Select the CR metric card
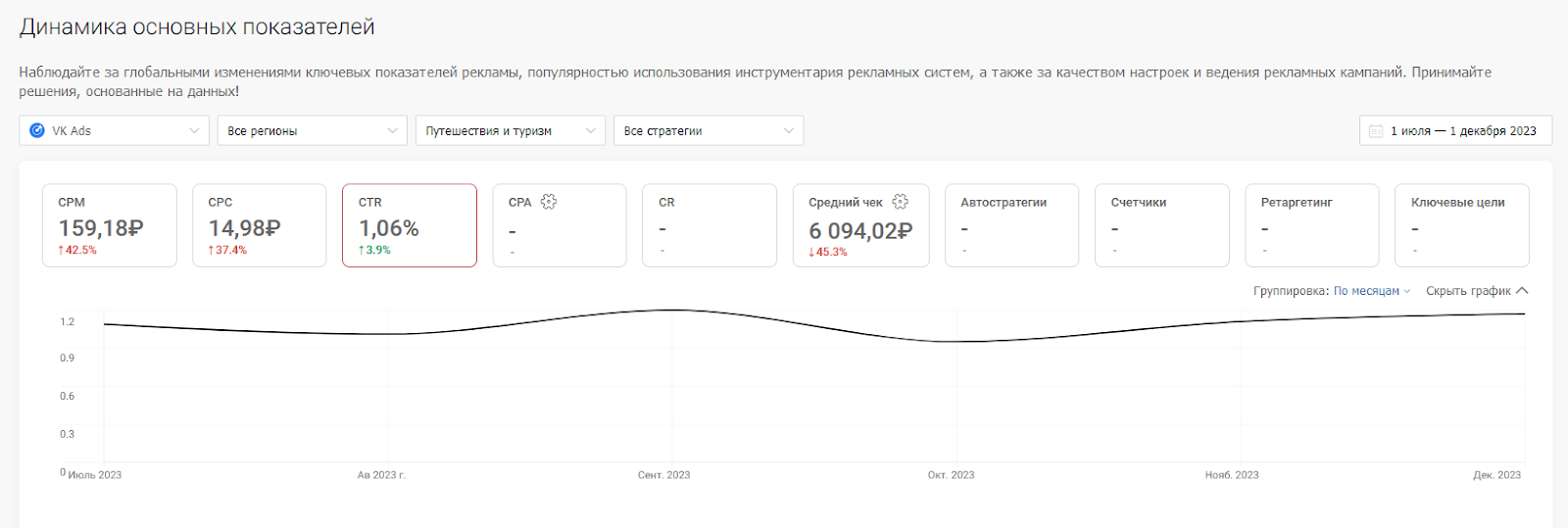Screen dimensions: 1568x528 point(710,225)
